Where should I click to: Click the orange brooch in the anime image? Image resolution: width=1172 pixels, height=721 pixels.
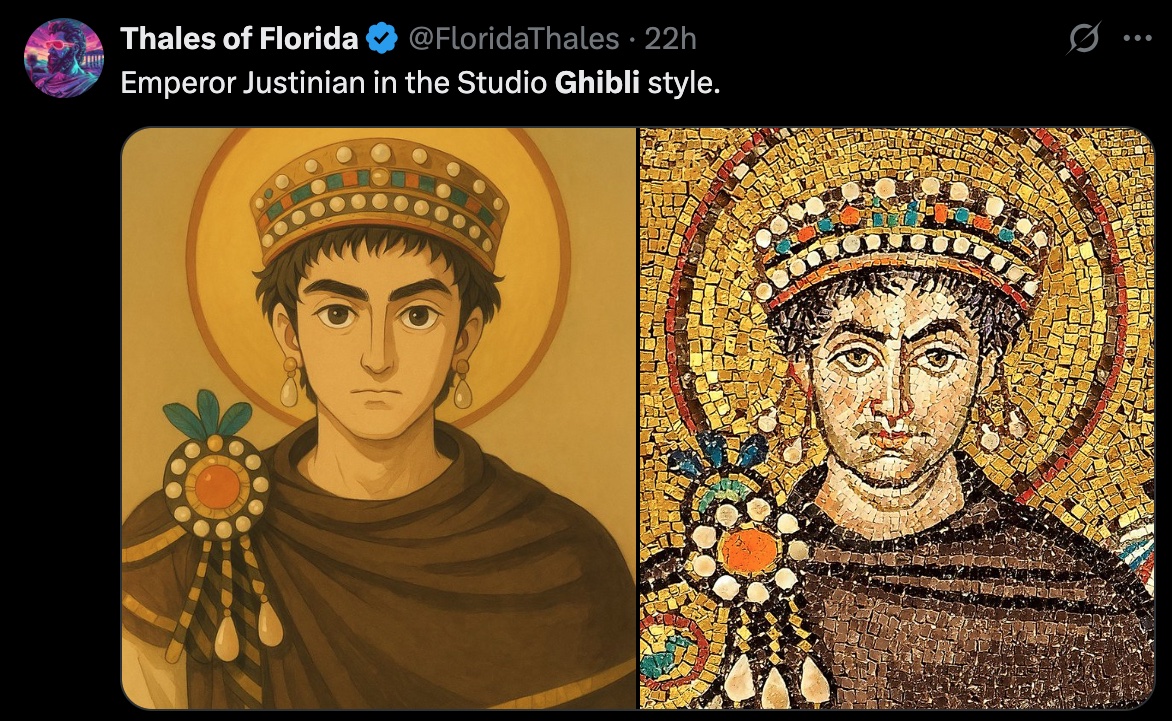218,485
